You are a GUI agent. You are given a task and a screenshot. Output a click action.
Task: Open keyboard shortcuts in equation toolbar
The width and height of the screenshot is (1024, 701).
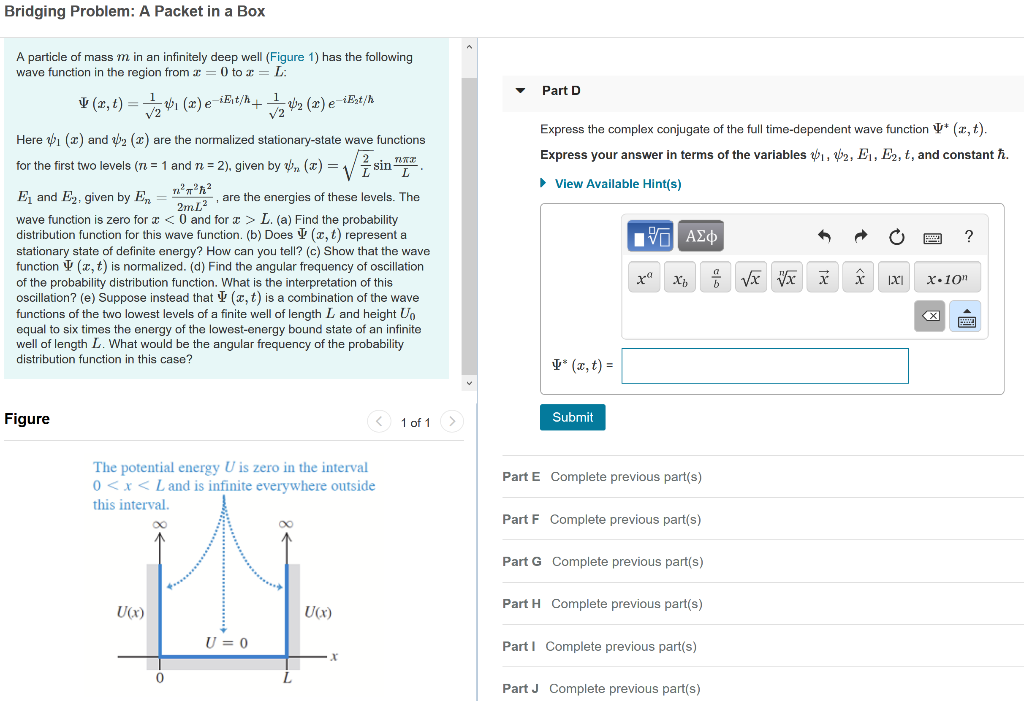(x=932, y=238)
